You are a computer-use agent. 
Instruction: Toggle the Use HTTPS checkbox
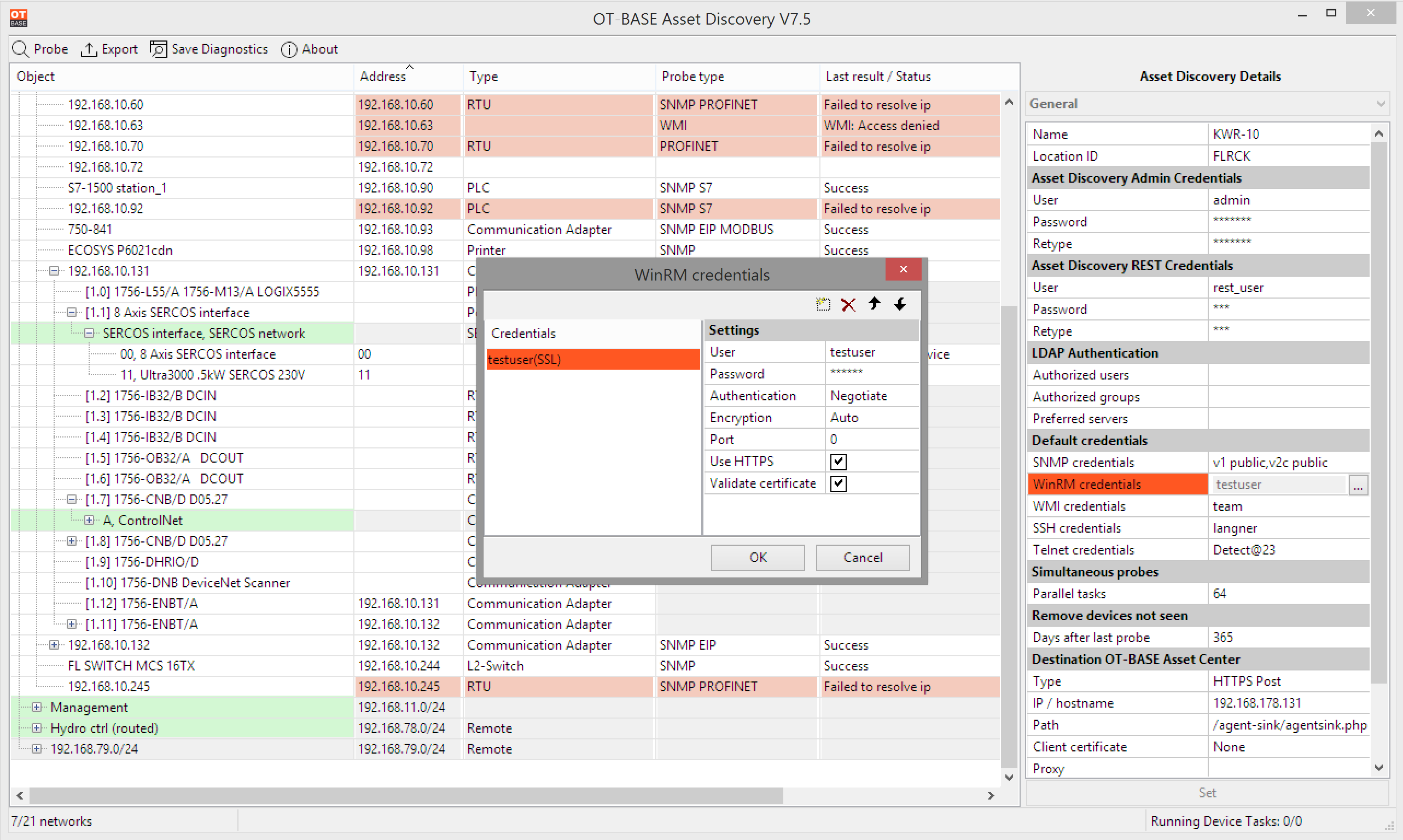[x=838, y=462]
